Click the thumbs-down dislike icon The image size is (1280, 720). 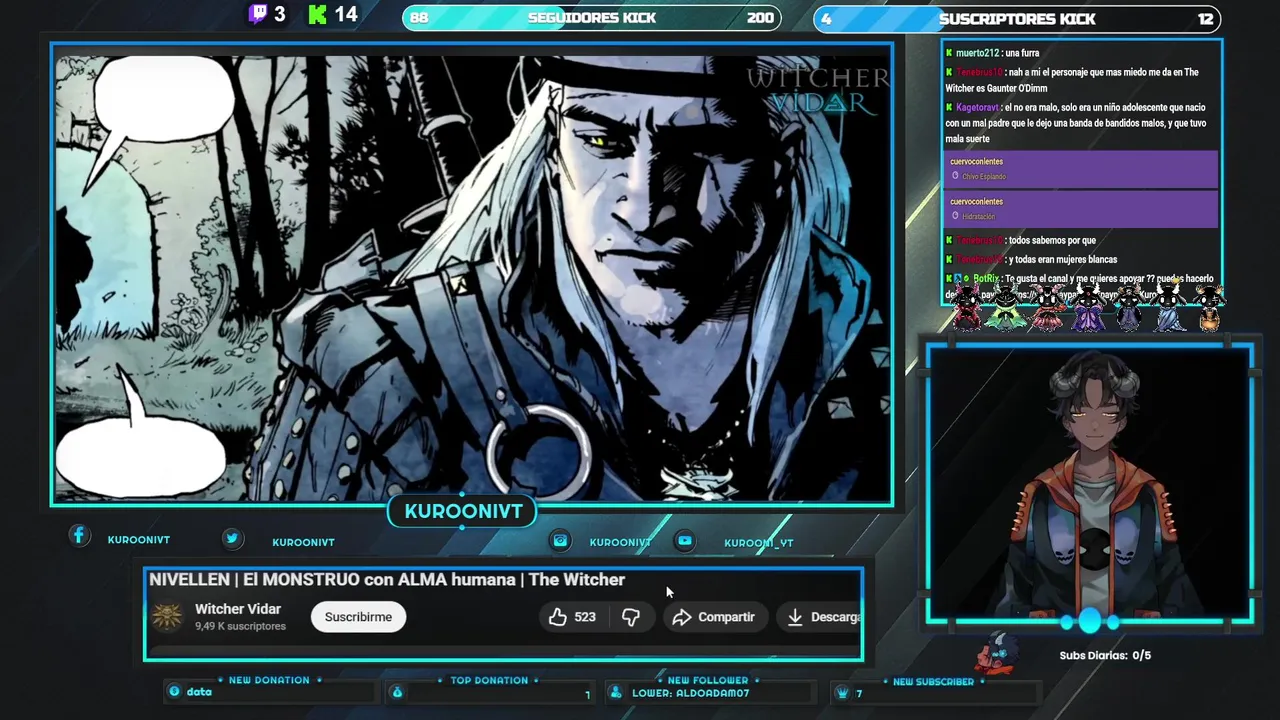click(x=631, y=617)
